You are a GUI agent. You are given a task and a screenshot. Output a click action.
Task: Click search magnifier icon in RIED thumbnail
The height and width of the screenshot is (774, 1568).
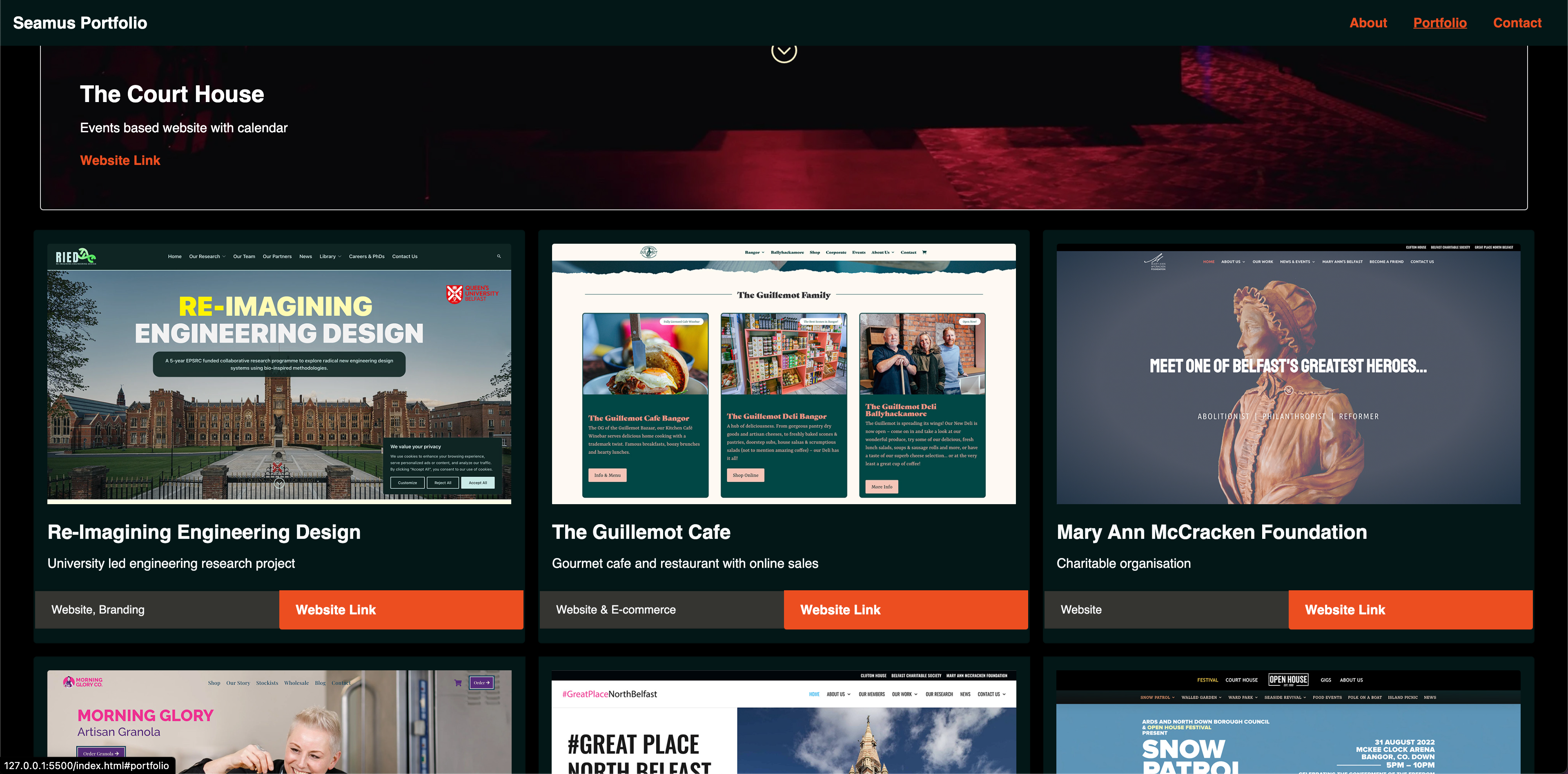[499, 256]
